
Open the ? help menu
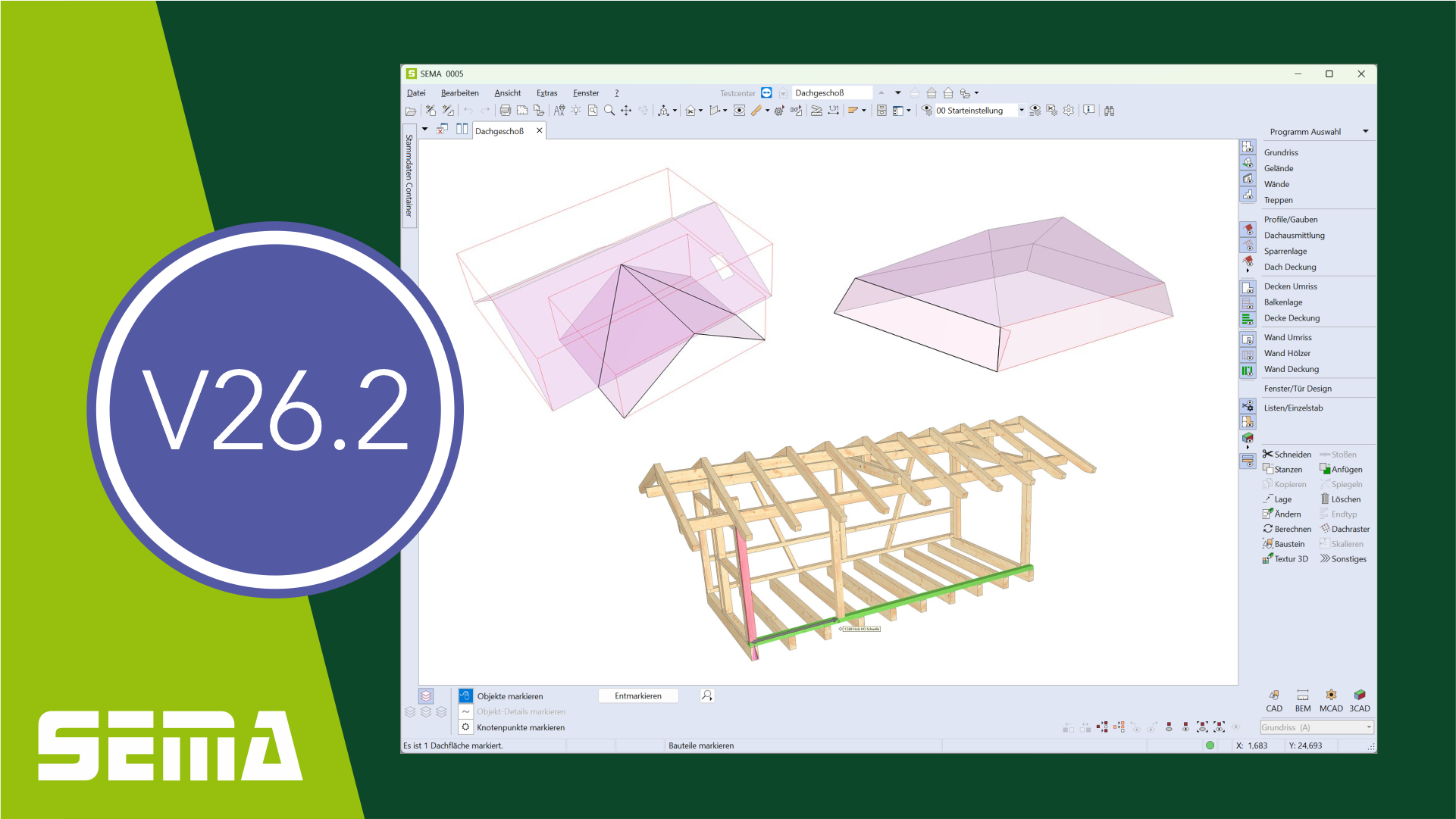(617, 93)
